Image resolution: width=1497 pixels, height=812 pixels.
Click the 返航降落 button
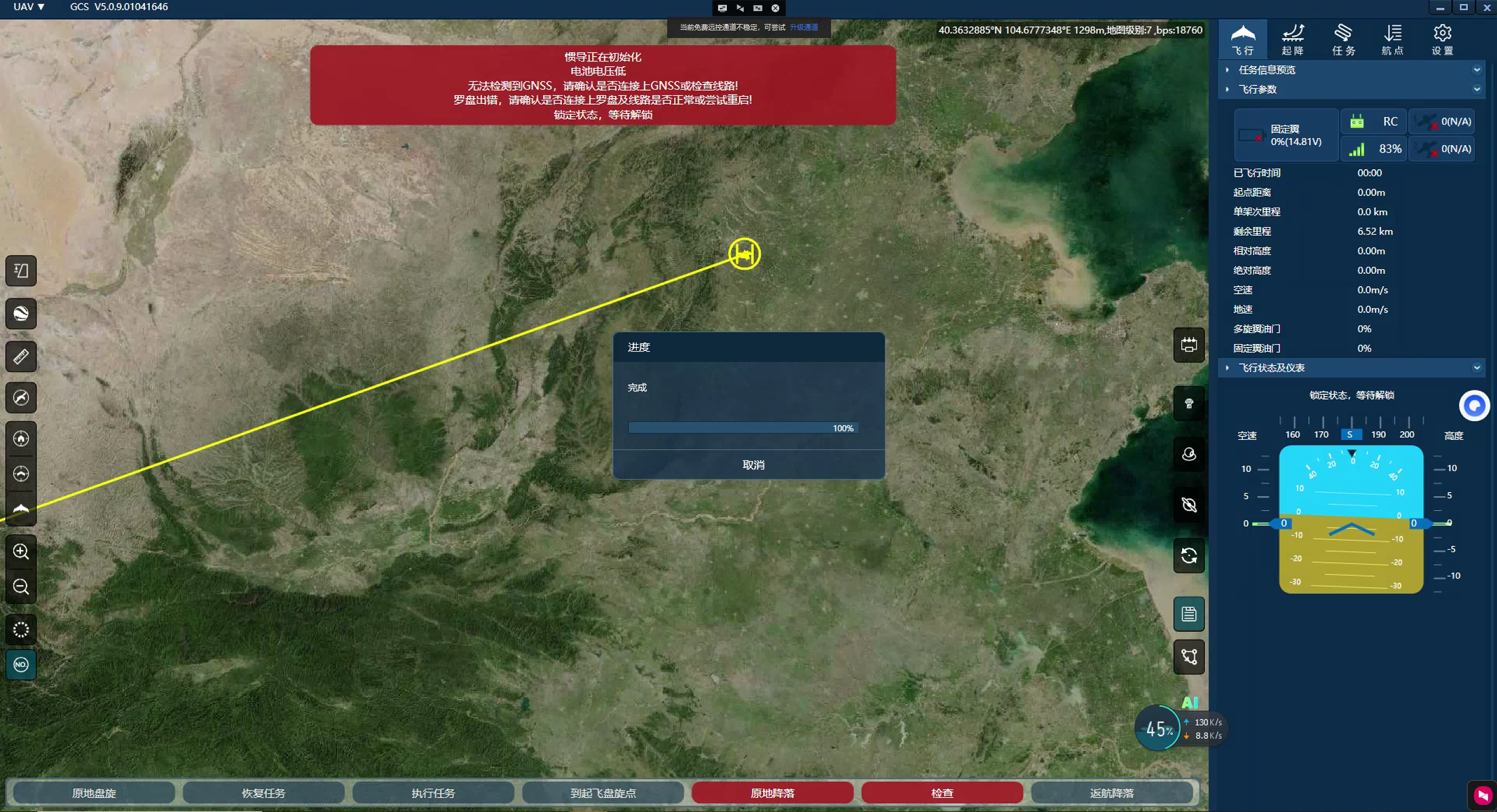(1111, 793)
